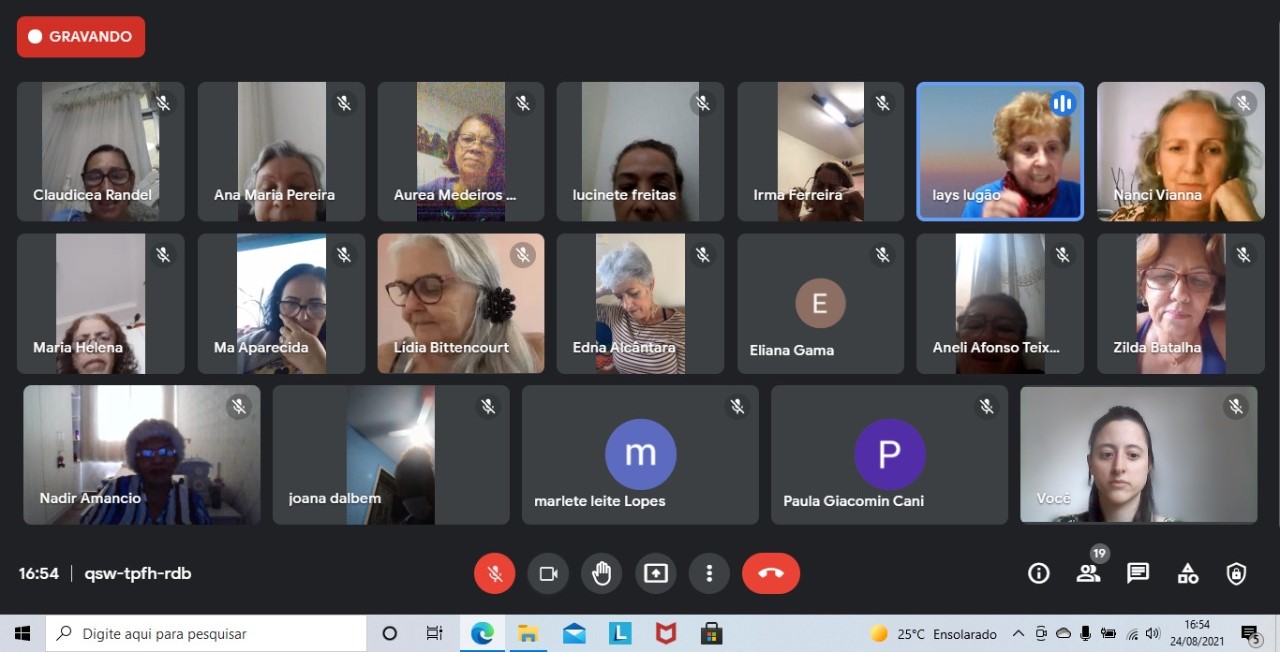Open Microsoft Edge from the taskbar
The image size is (1280, 652).
(482, 634)
